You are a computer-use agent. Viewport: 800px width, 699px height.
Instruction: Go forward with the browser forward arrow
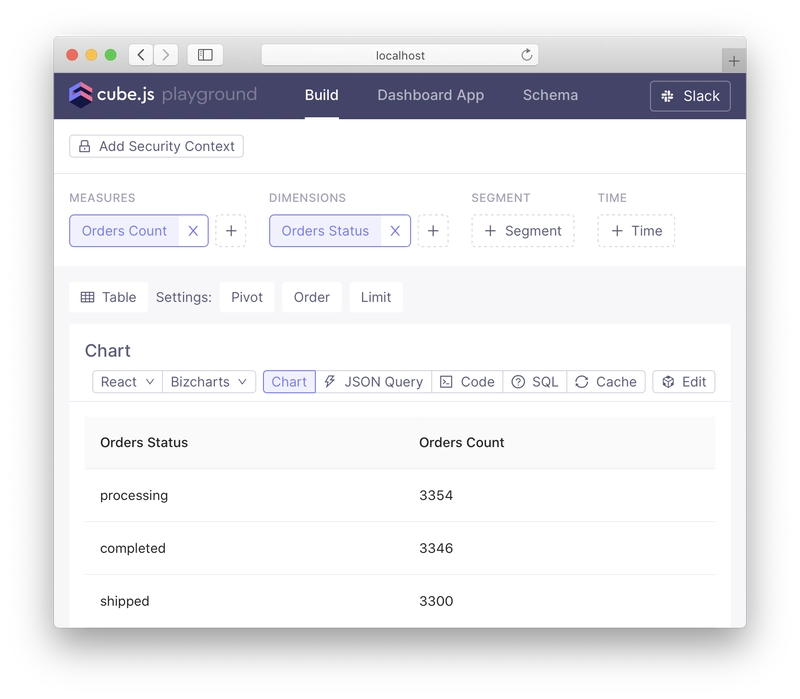pos(166,55)
